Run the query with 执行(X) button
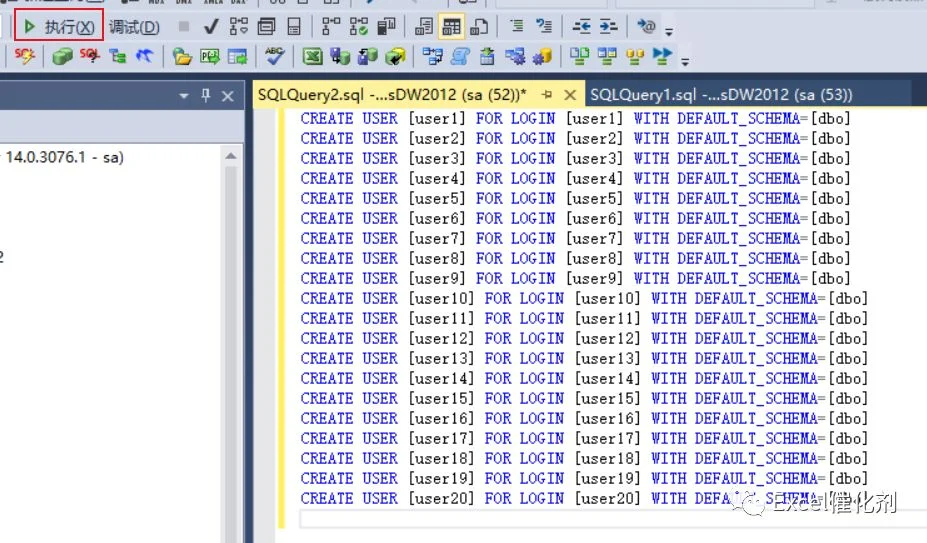 (x=59, y=26)
